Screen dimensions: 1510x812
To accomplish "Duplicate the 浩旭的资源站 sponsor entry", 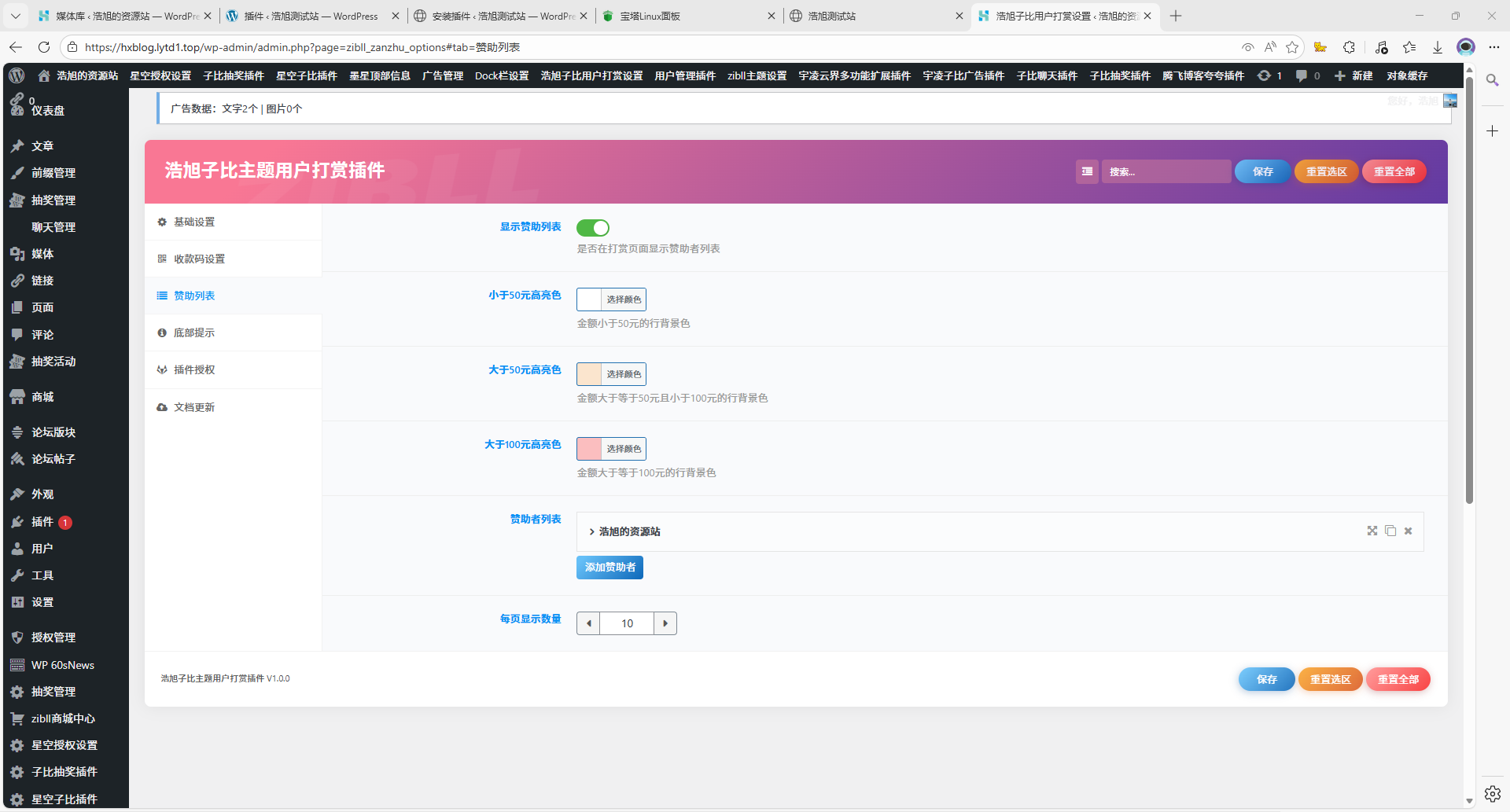I will pyautogui.click(x=1390, y=531).
